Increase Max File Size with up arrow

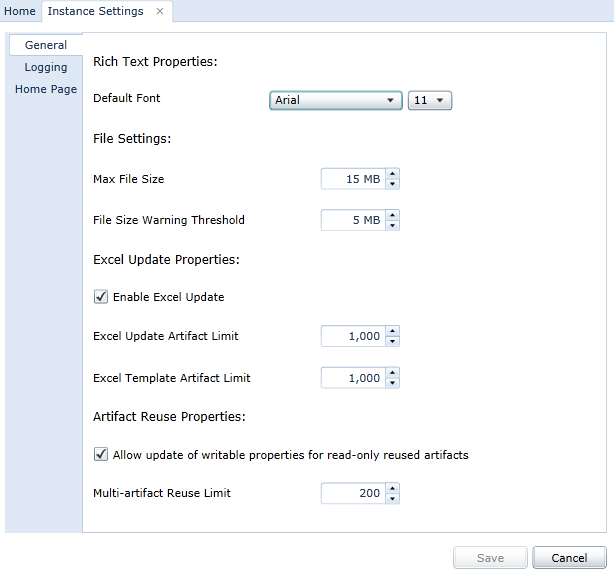[392, 174]
